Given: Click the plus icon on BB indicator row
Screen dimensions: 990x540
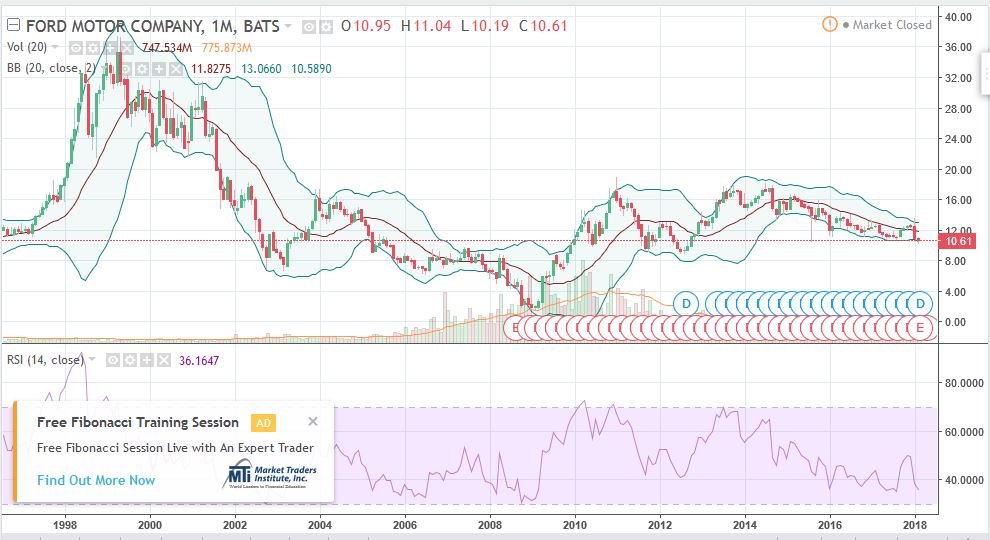Looking at the screenshot, I should pyautogui.click(x=158, y=69).
